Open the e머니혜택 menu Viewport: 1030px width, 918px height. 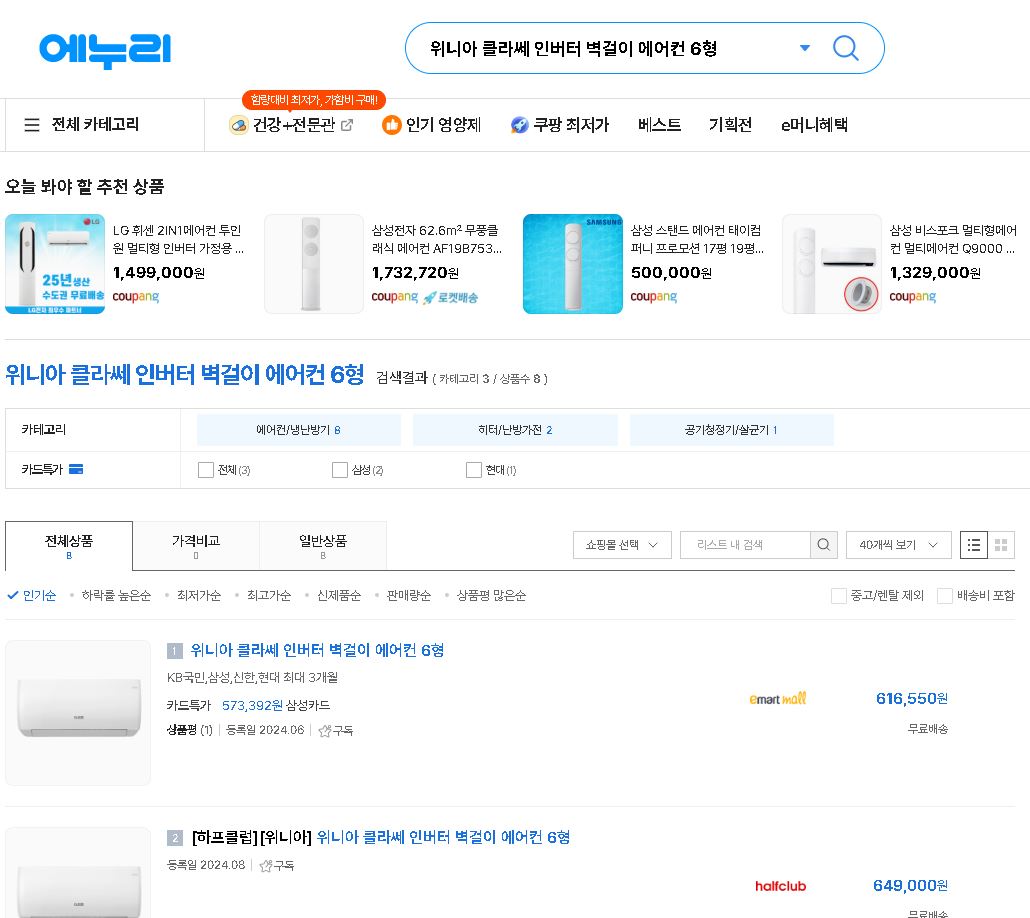814,125
